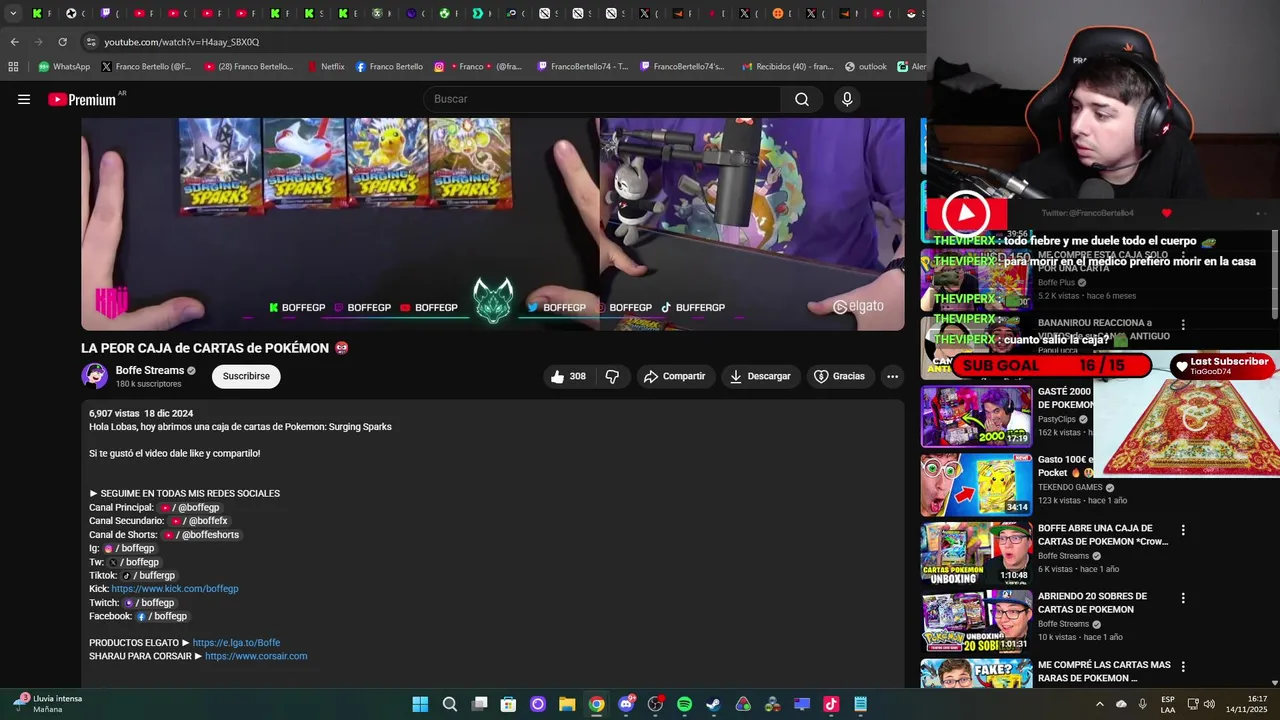
Task: Open options menu for ME COMPRÉ LAS CARTAS
Action: (x=1183, y=666)
